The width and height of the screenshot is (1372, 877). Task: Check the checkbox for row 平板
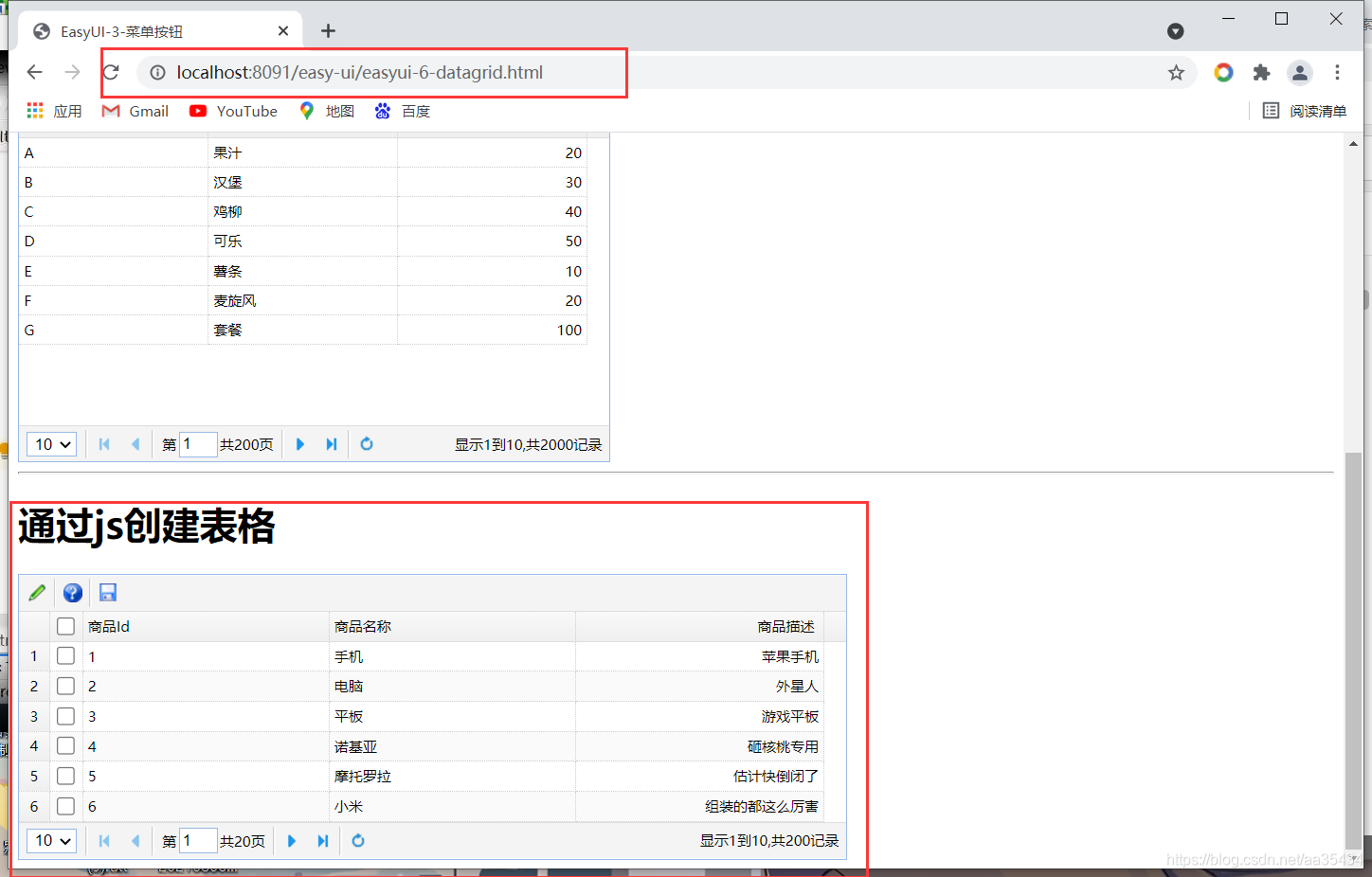[x=65, y=716]
